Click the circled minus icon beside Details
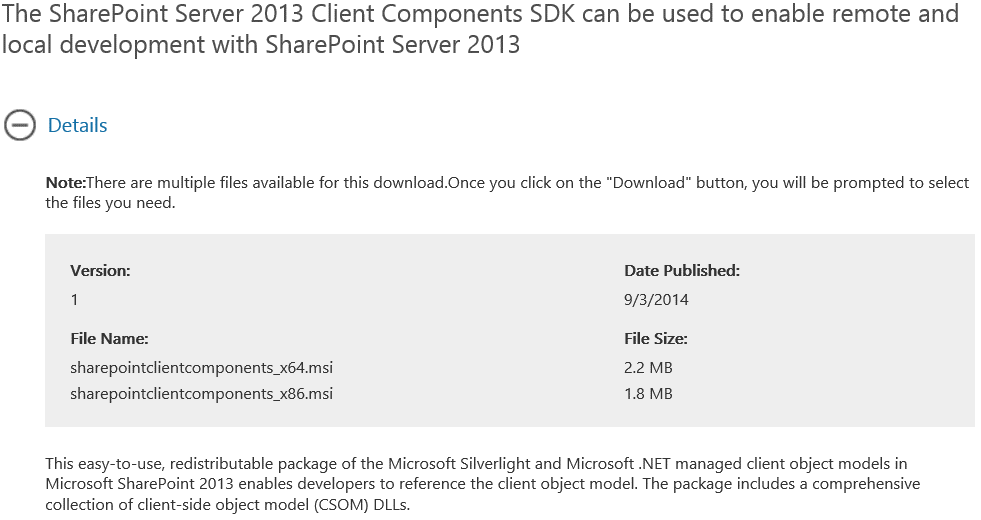The width and height of the screenshot is (981, 520). 20,125
